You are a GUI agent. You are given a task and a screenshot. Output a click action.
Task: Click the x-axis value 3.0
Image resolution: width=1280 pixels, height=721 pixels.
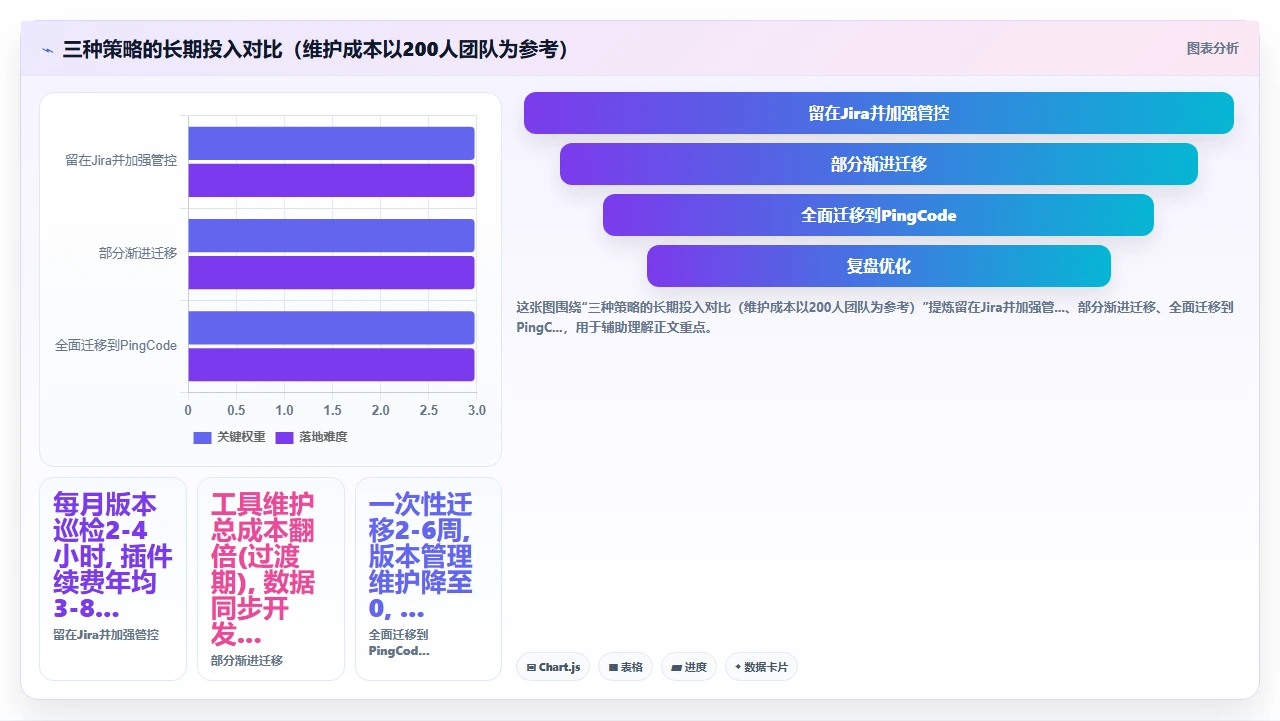pos(477,410)
